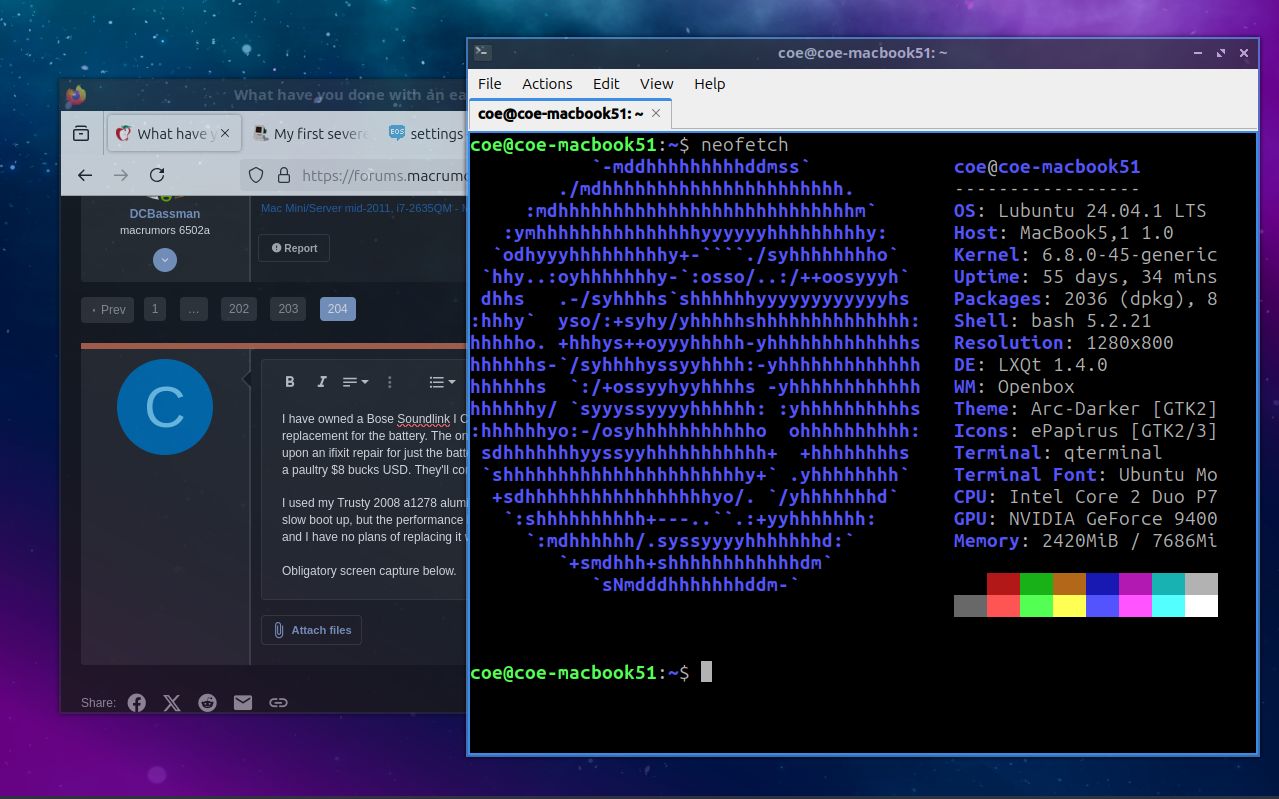Click 'DE: LXQt 1.4.0' line
The image size is (1279, 799).
pos(1031,365)
